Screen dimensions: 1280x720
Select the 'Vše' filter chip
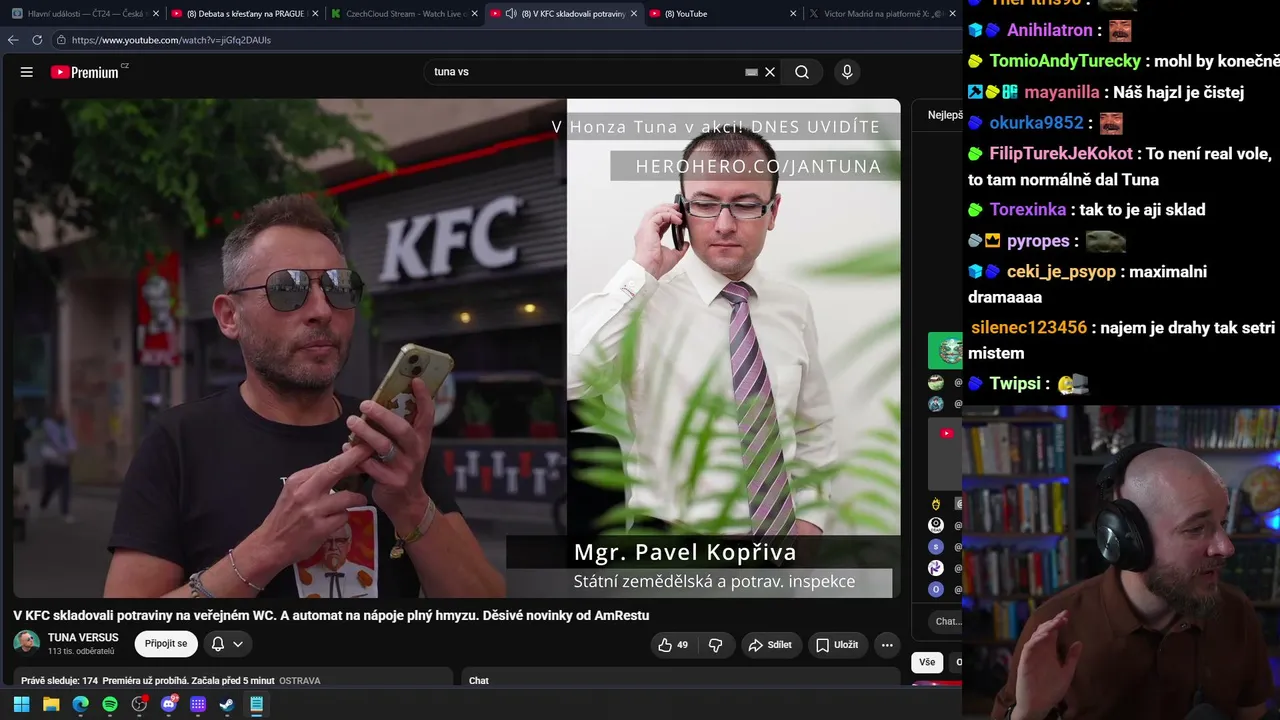(x=927, y=662)
